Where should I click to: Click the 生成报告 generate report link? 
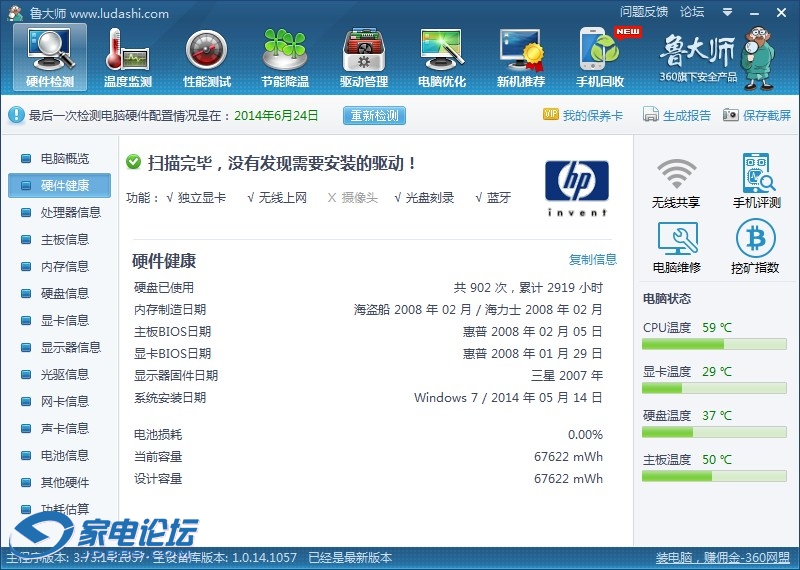pyautogui.click(x=687, y=115)
